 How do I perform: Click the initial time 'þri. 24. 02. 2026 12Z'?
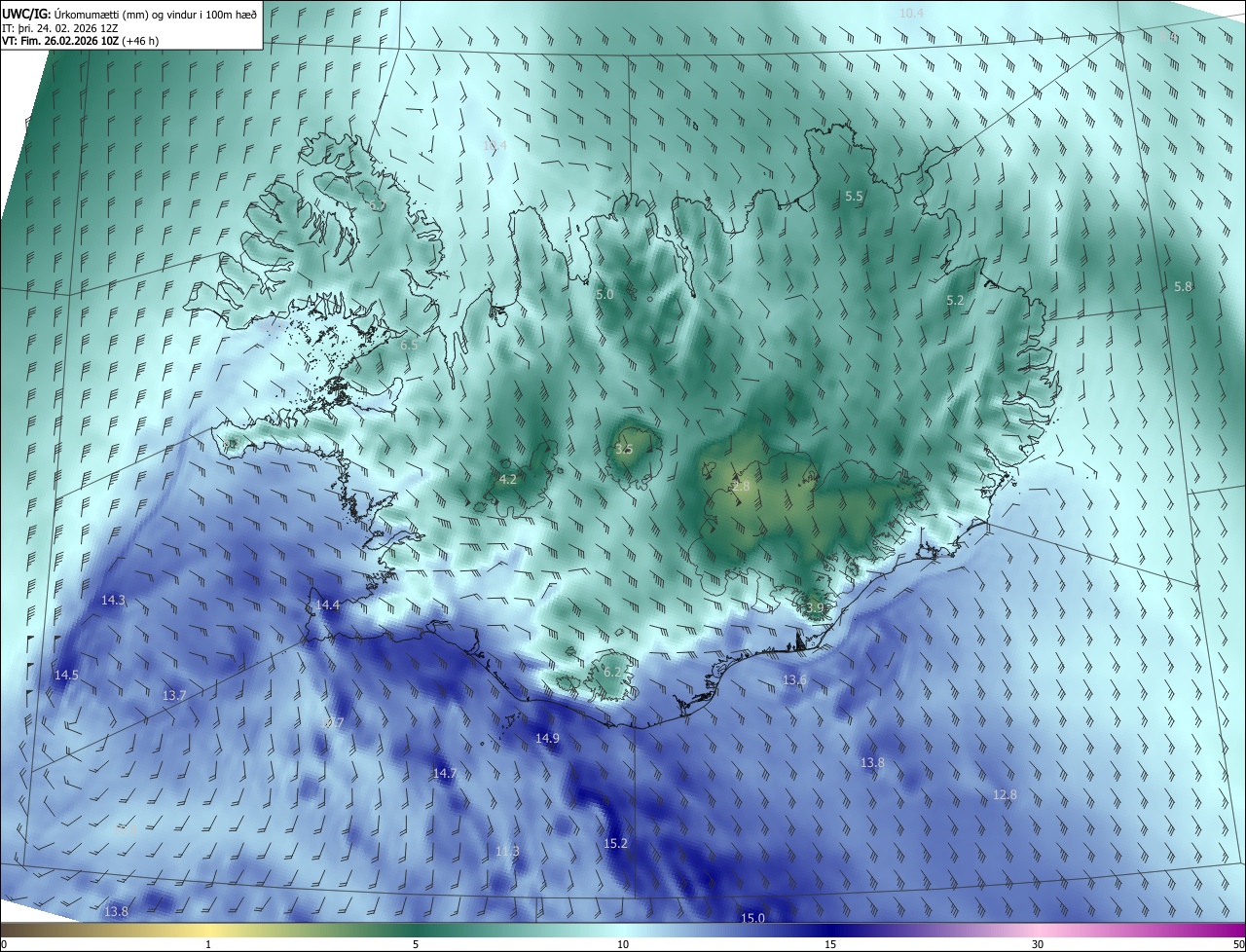tap(66, 27)
